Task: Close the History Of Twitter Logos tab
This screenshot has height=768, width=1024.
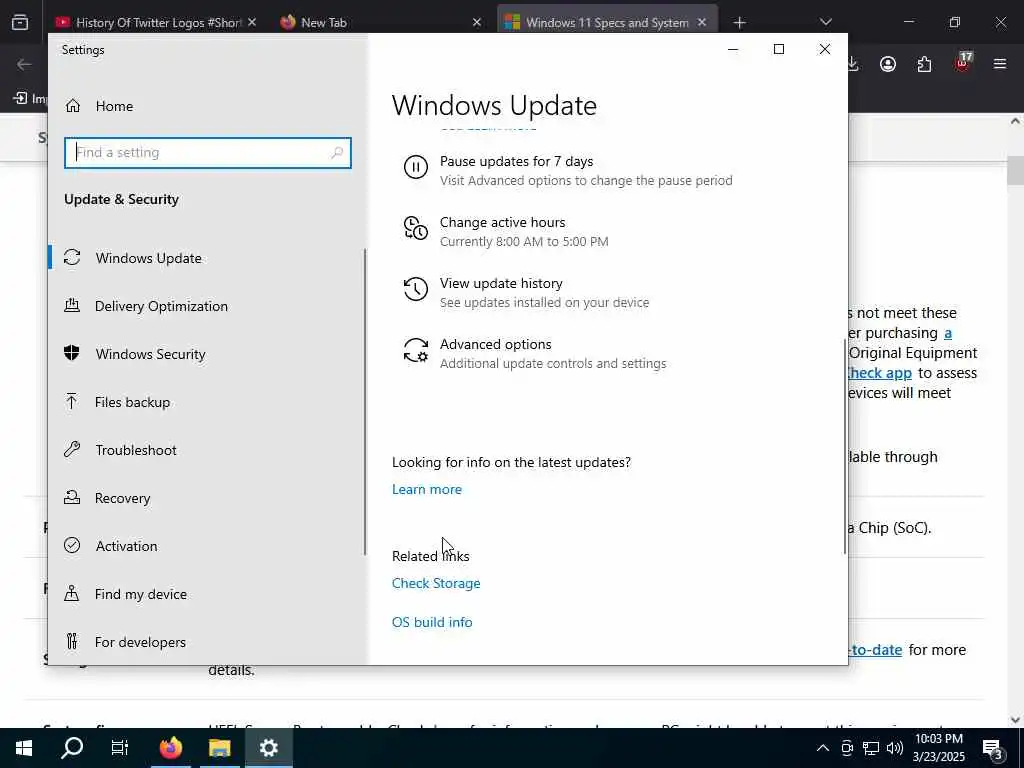Action: click(x=252, y=22)
